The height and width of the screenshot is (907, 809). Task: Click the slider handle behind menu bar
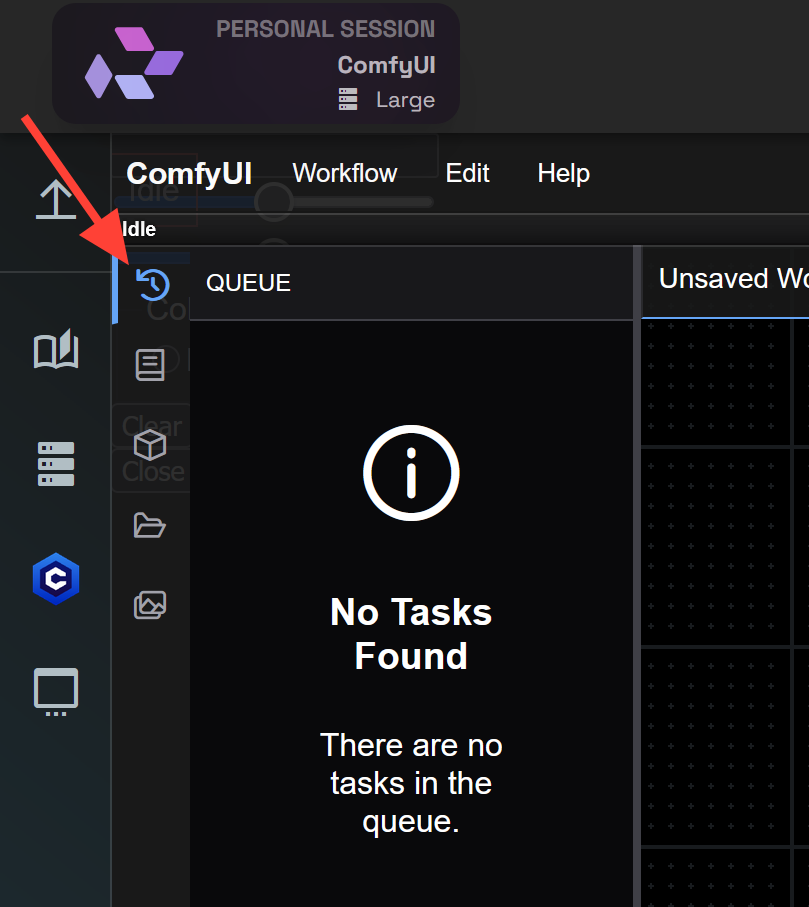[x=274, y=202]
